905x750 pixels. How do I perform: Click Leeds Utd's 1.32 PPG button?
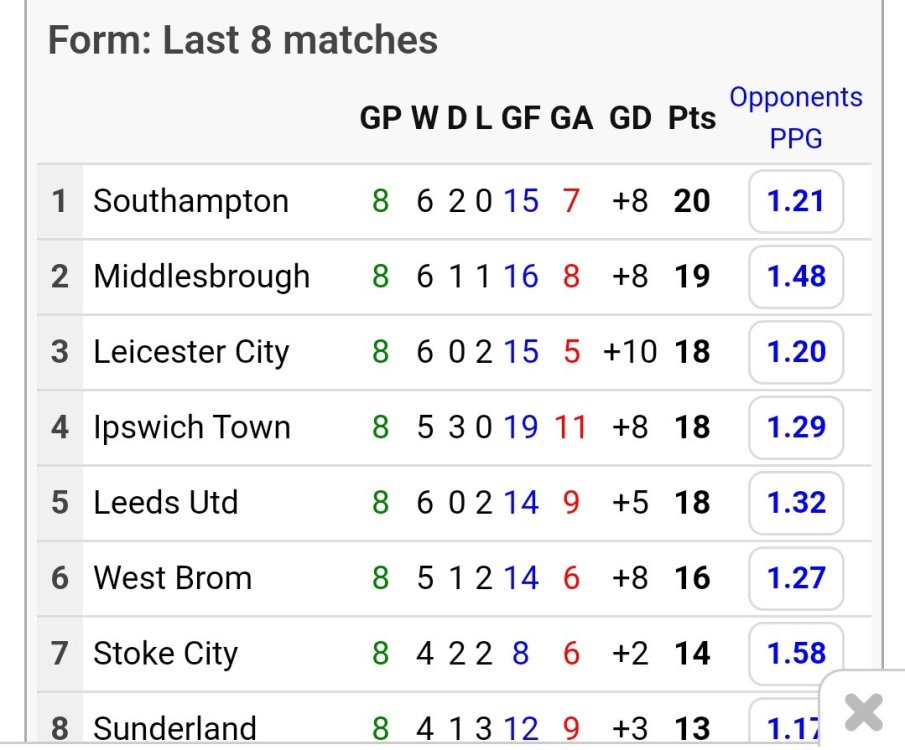point(795,503)
